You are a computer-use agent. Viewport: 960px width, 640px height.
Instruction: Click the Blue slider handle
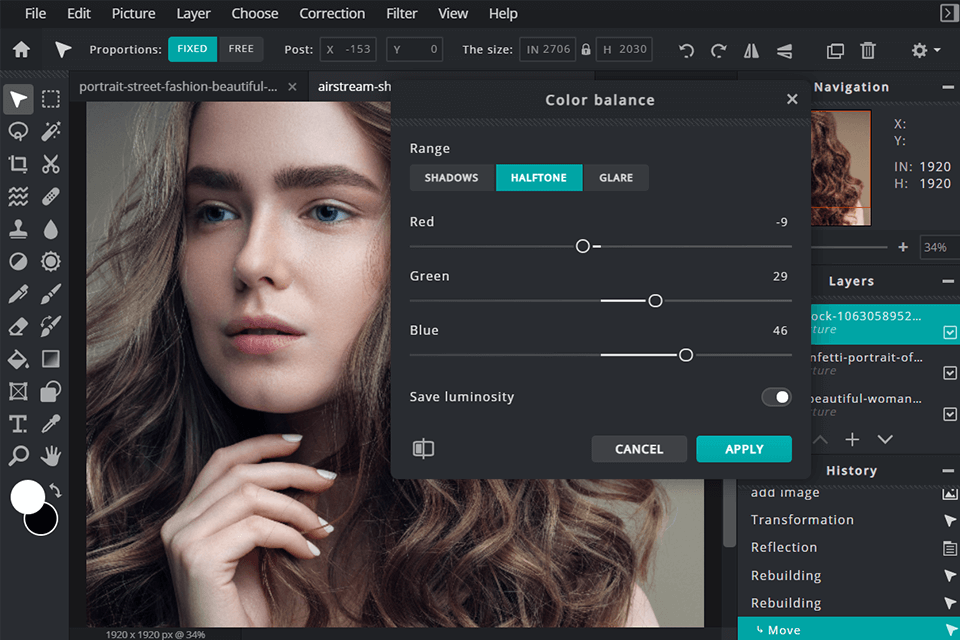pos(686,355)
